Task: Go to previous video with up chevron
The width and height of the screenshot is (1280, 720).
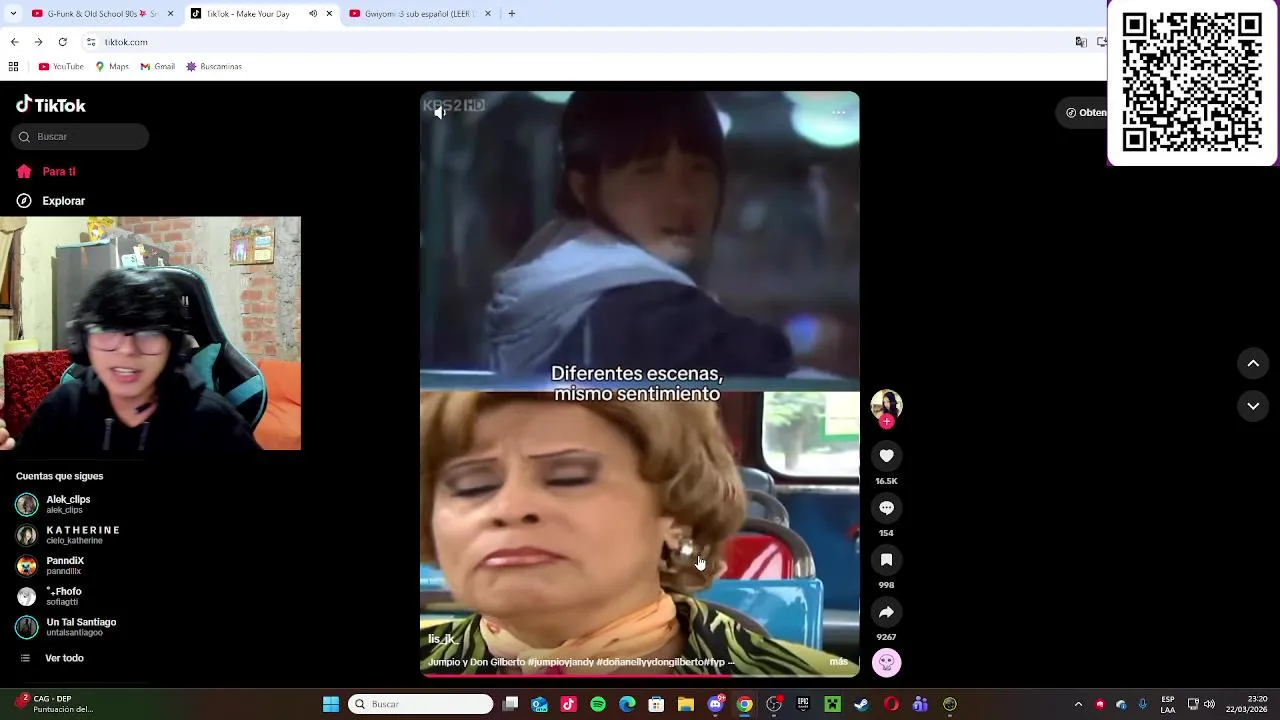Action: pyautogui.click(x=1253, y=364)
